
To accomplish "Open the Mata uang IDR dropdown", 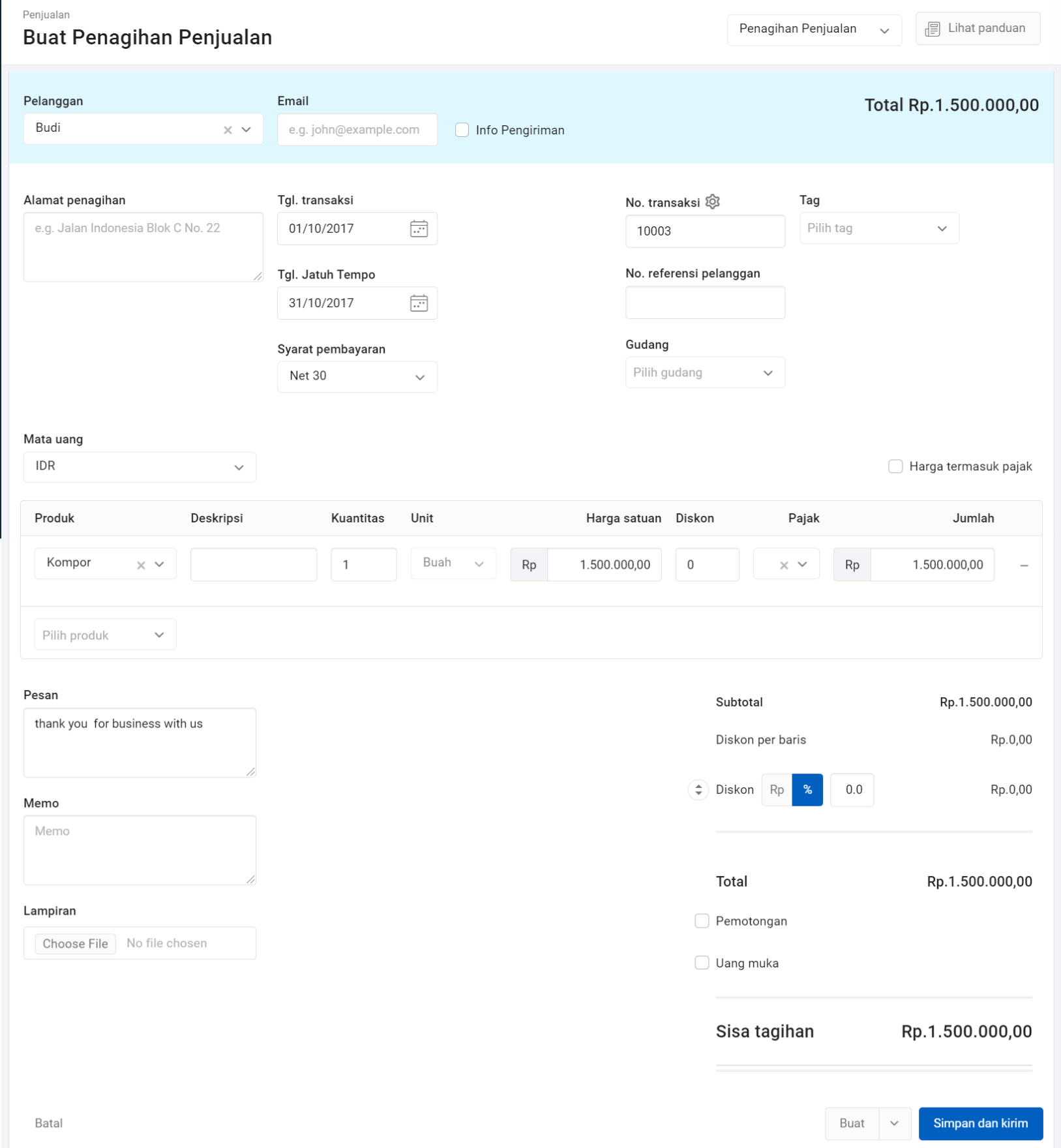I will [140, 467].
